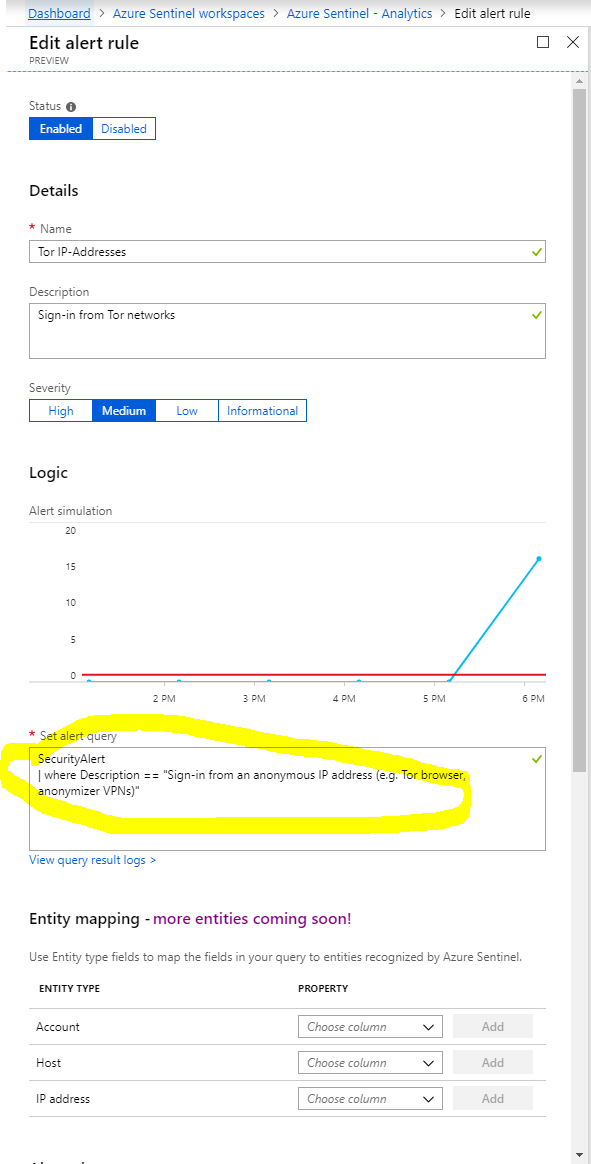Click the scrollbar down arrow

(x=579, y=1156)
